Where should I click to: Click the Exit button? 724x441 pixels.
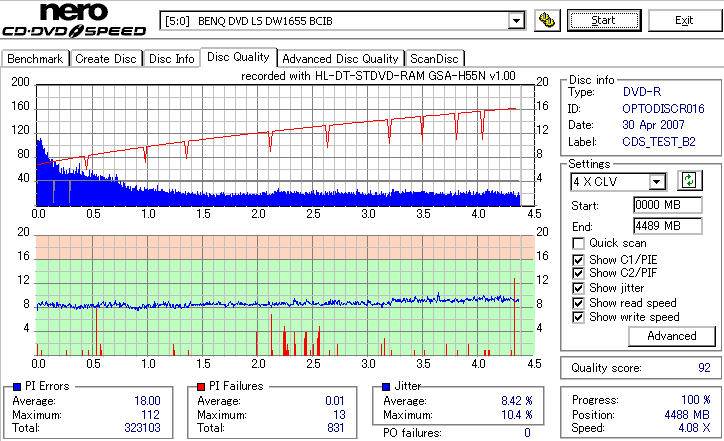click(684, 20)
